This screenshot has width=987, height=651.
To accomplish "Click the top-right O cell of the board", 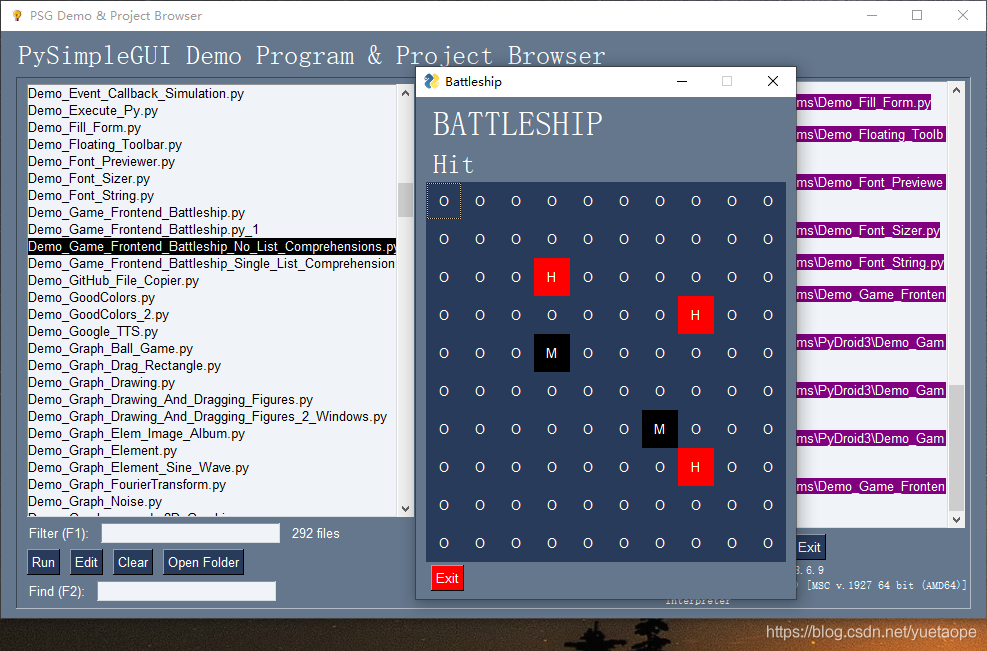I will pyautogui.click(x=768, y=201).
